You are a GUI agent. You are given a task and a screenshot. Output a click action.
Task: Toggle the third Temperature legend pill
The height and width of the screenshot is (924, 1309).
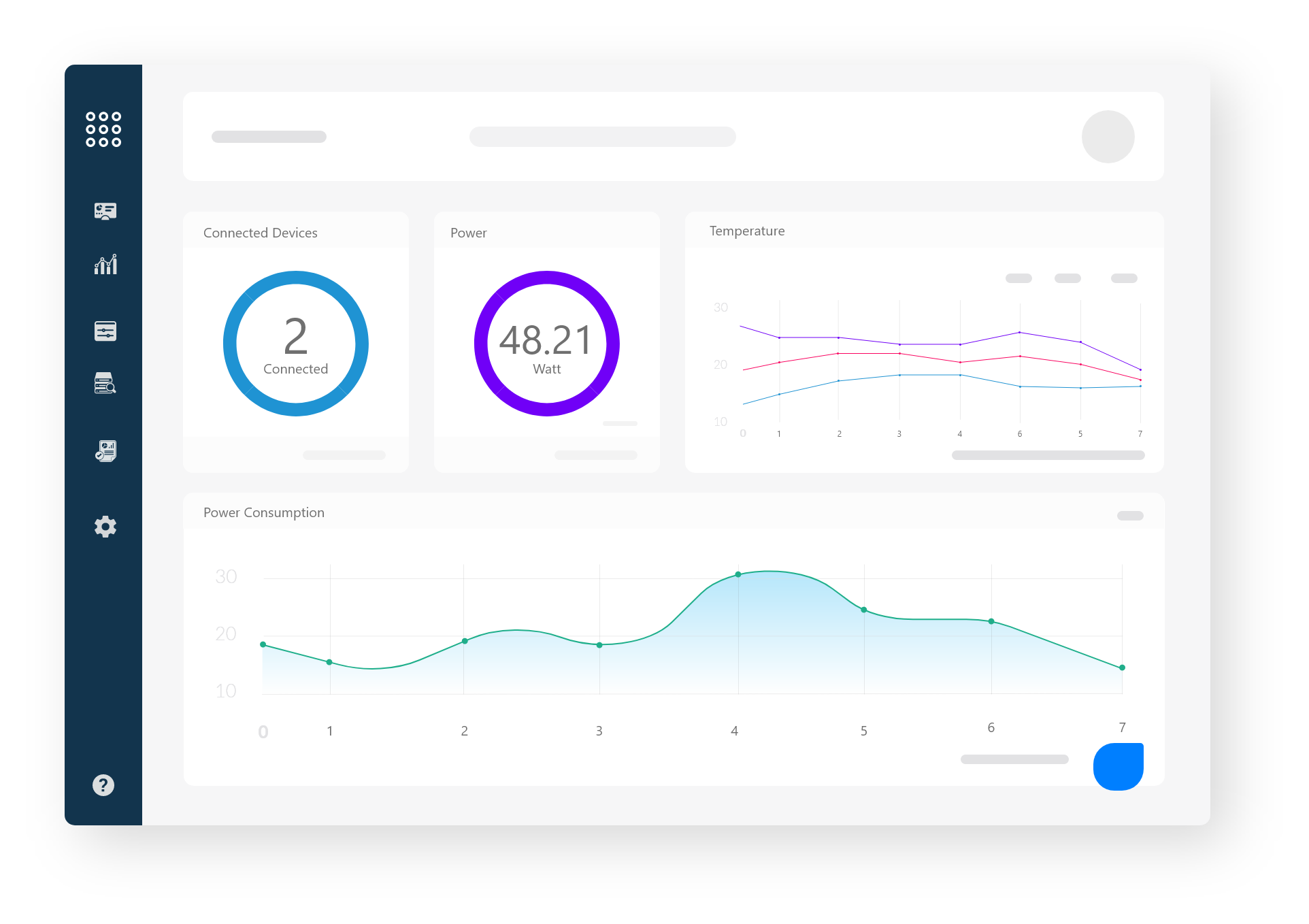(1124, 278)
